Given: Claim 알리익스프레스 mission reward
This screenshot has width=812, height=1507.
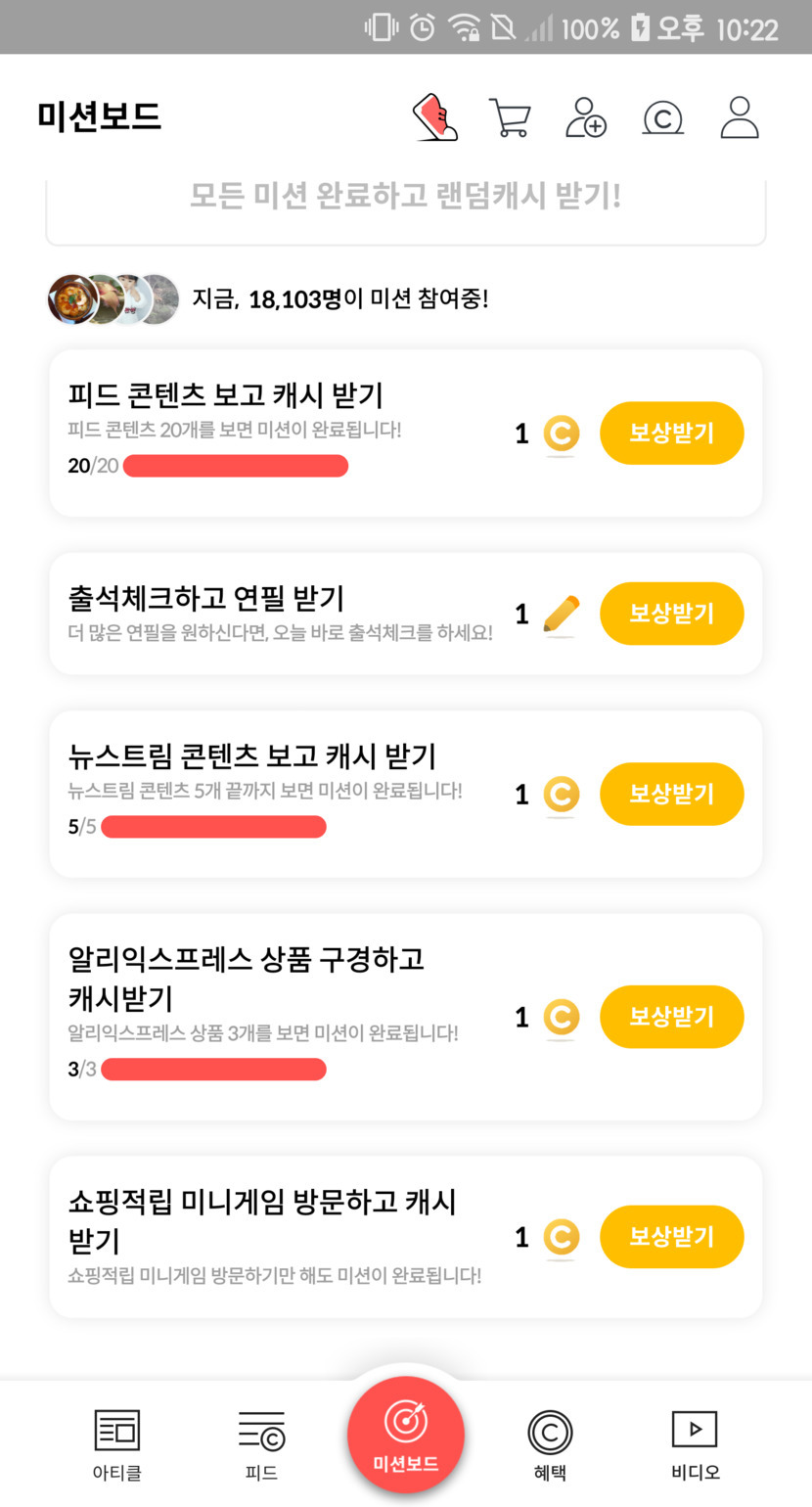Looking at the screenshot, I should coord(671,1017).
